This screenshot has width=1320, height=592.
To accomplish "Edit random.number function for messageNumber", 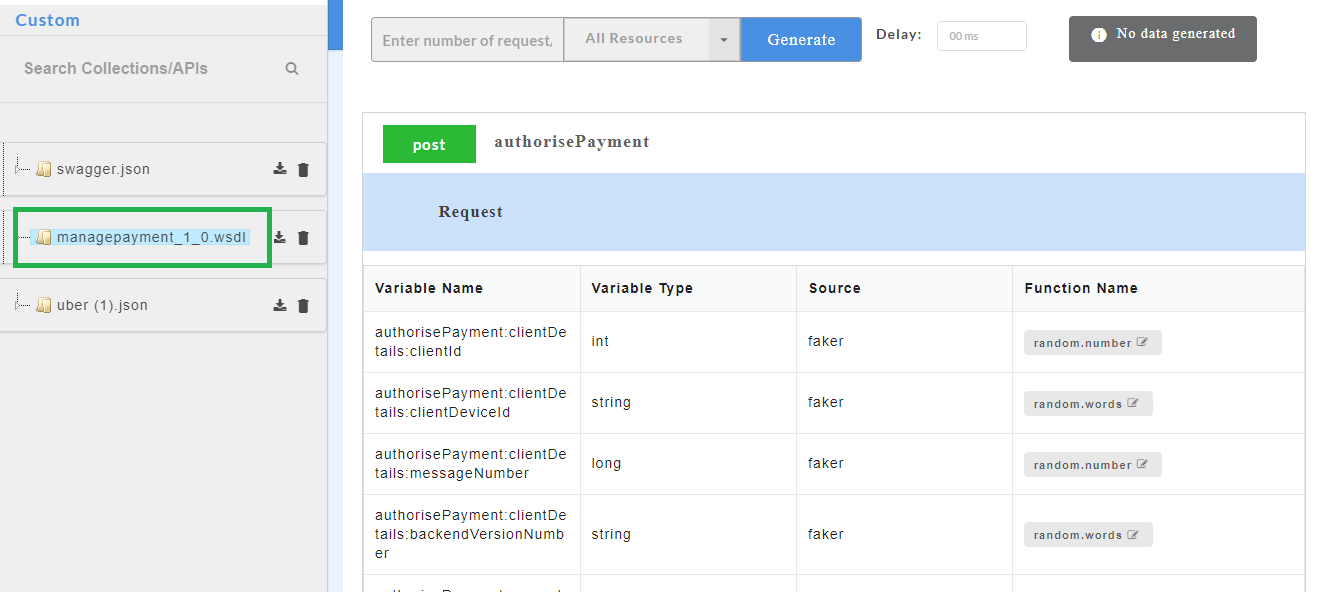I will pyautogui.click(x=1142, y=465).
